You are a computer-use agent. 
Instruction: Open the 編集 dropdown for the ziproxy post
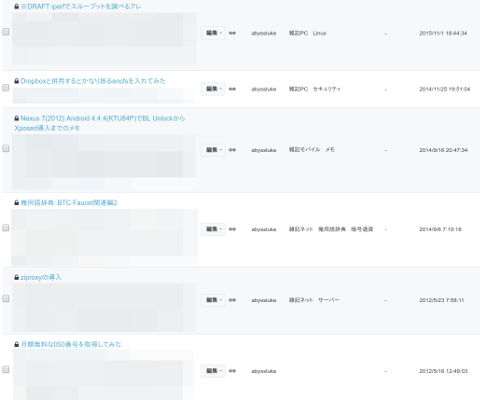pos(213,300)
